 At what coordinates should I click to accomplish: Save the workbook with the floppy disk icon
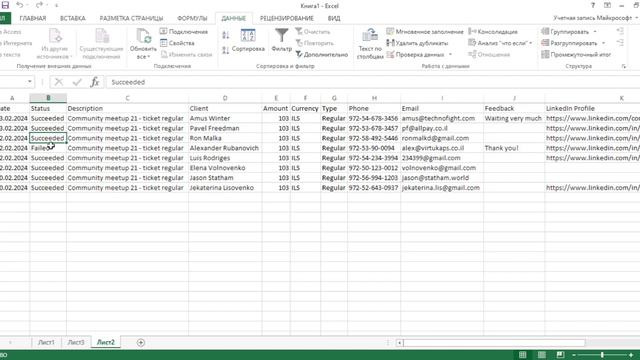click(x=5, y=5)
